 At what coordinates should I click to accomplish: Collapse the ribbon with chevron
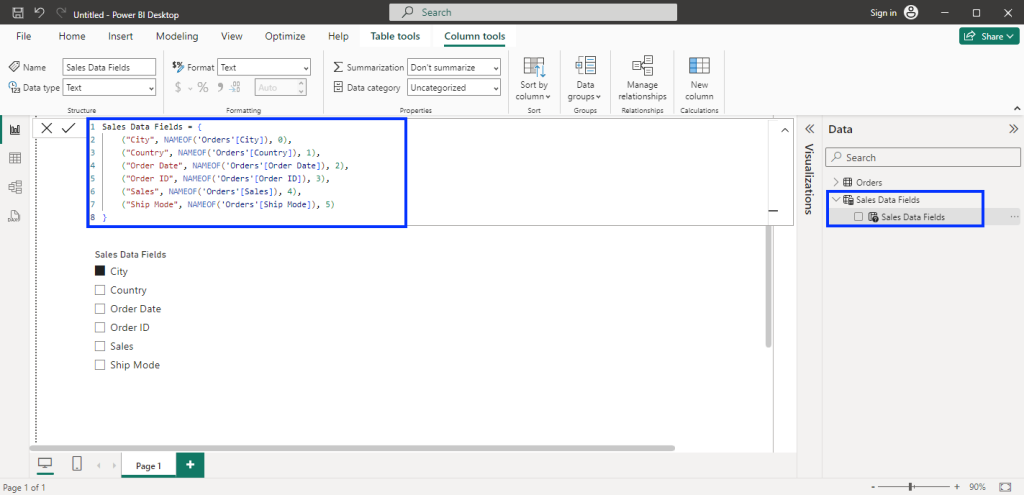pos(1016,108)
